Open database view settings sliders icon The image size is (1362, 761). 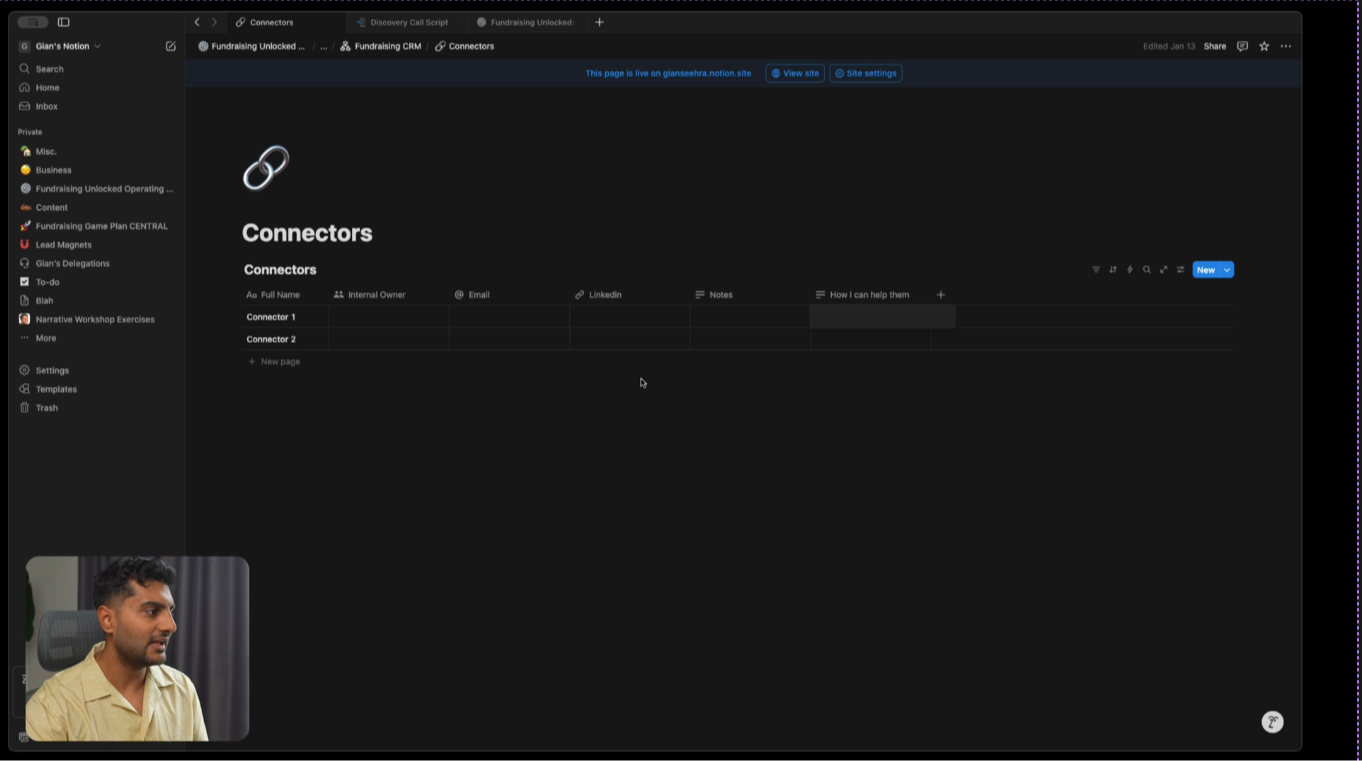tap(1181, 270)
